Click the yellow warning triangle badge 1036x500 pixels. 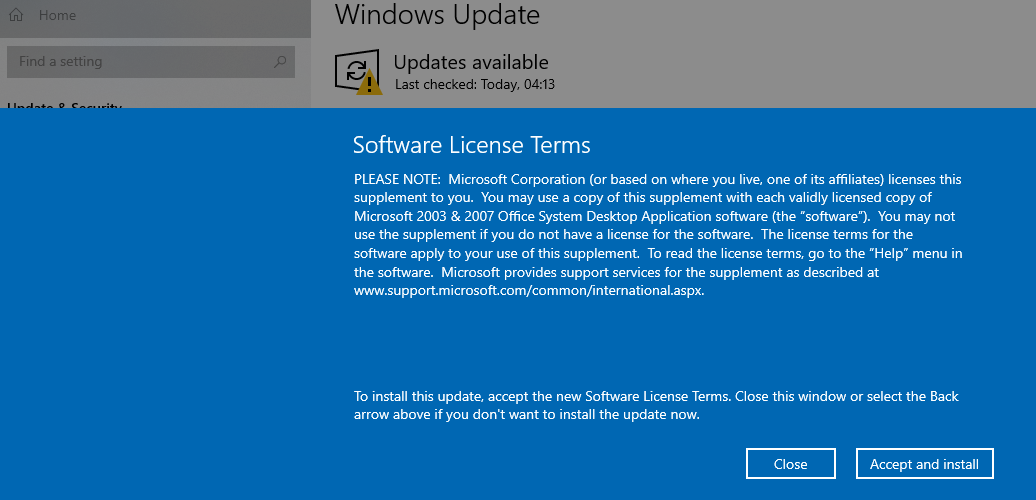370,84
